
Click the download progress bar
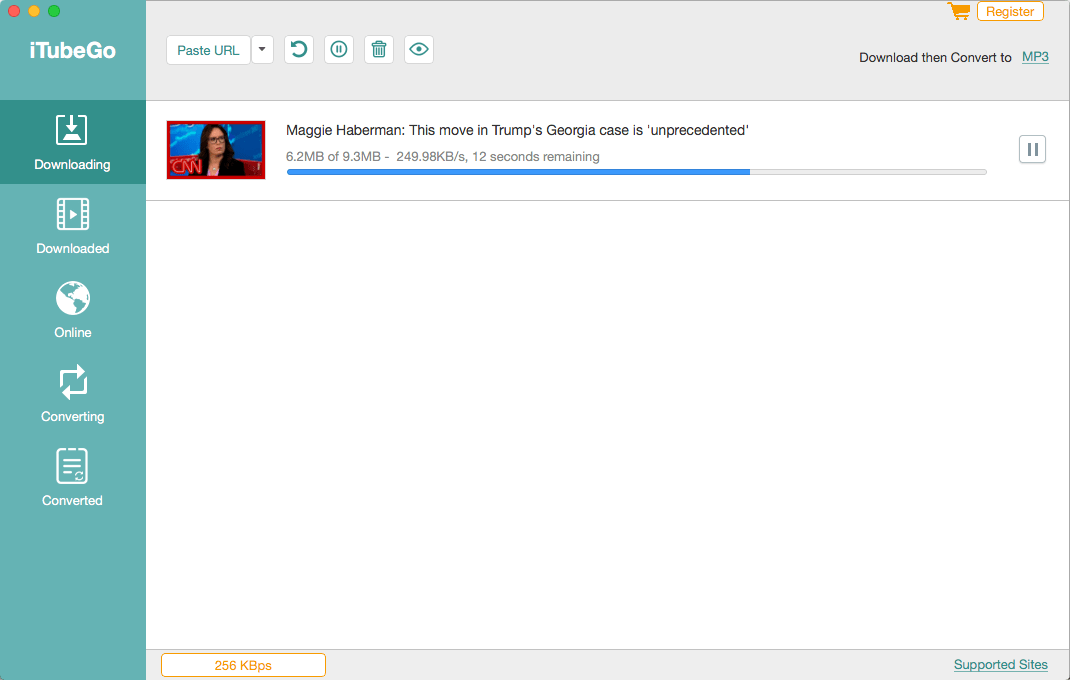pos(636,172)
